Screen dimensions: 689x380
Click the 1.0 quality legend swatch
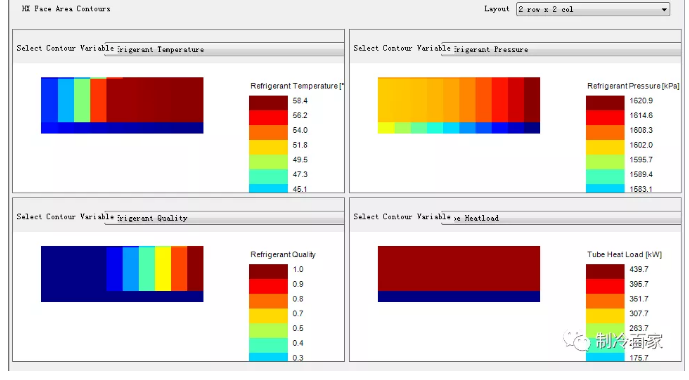(268, 271)
